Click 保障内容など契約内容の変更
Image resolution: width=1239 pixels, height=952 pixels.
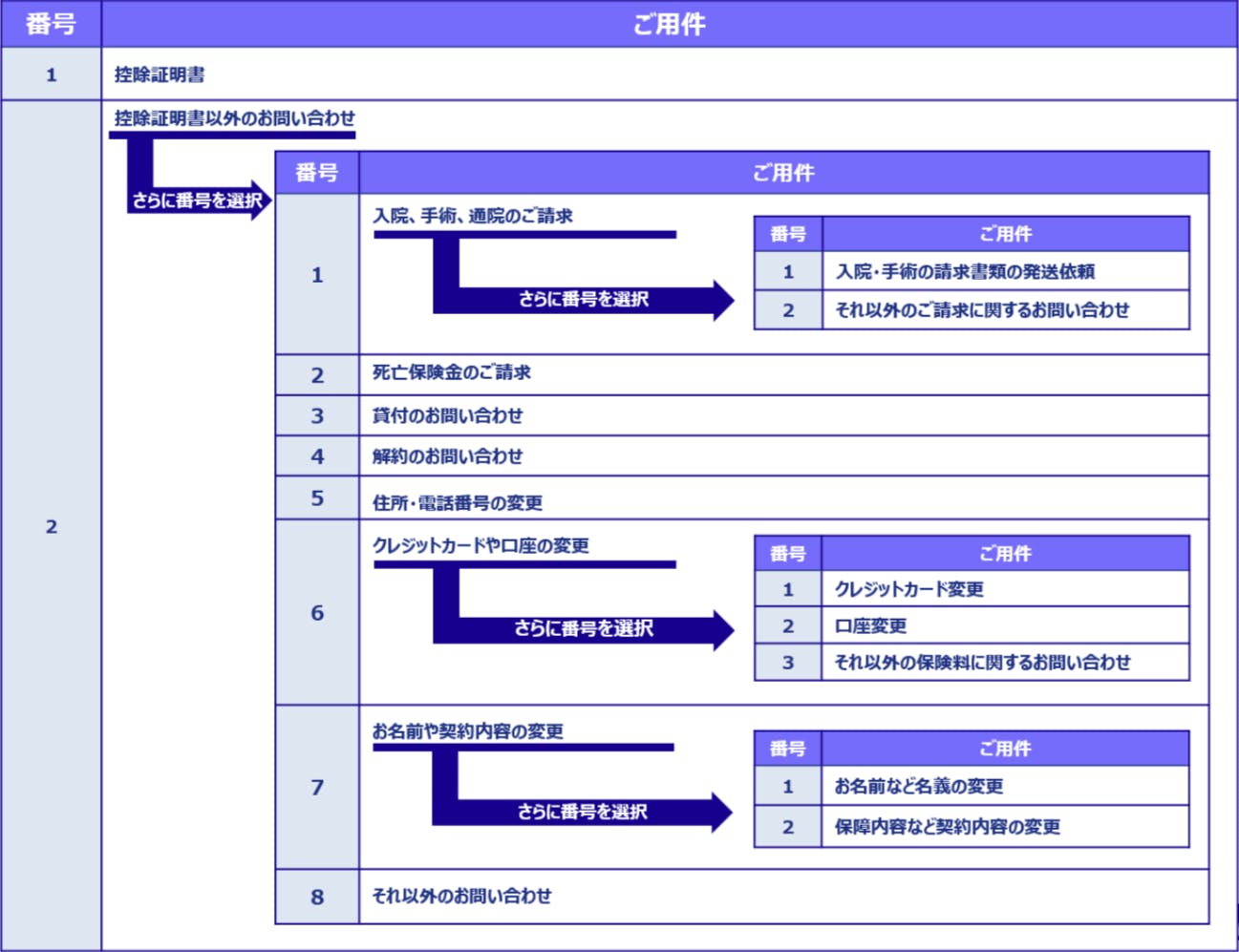[947, 827]
